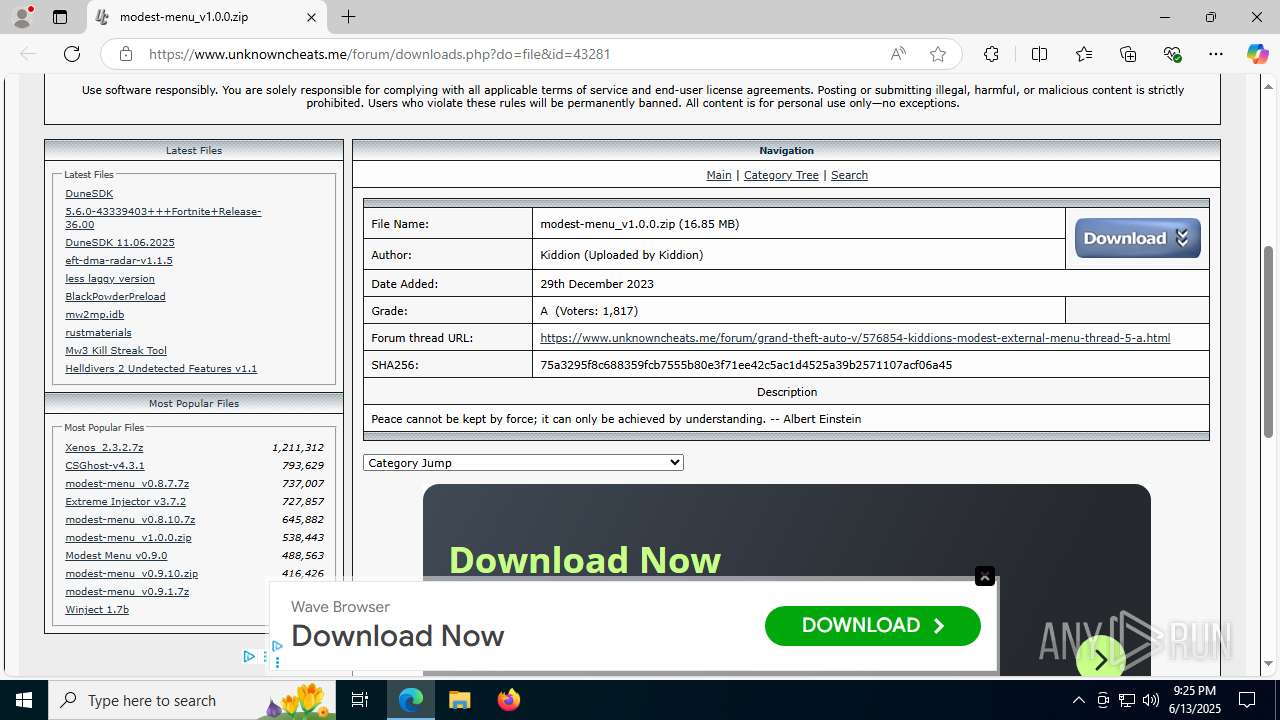Open modest-menu_v0.9.1.7z link
The height and width of the screenshot is (720, 1280).
click(x=127, y=591)
